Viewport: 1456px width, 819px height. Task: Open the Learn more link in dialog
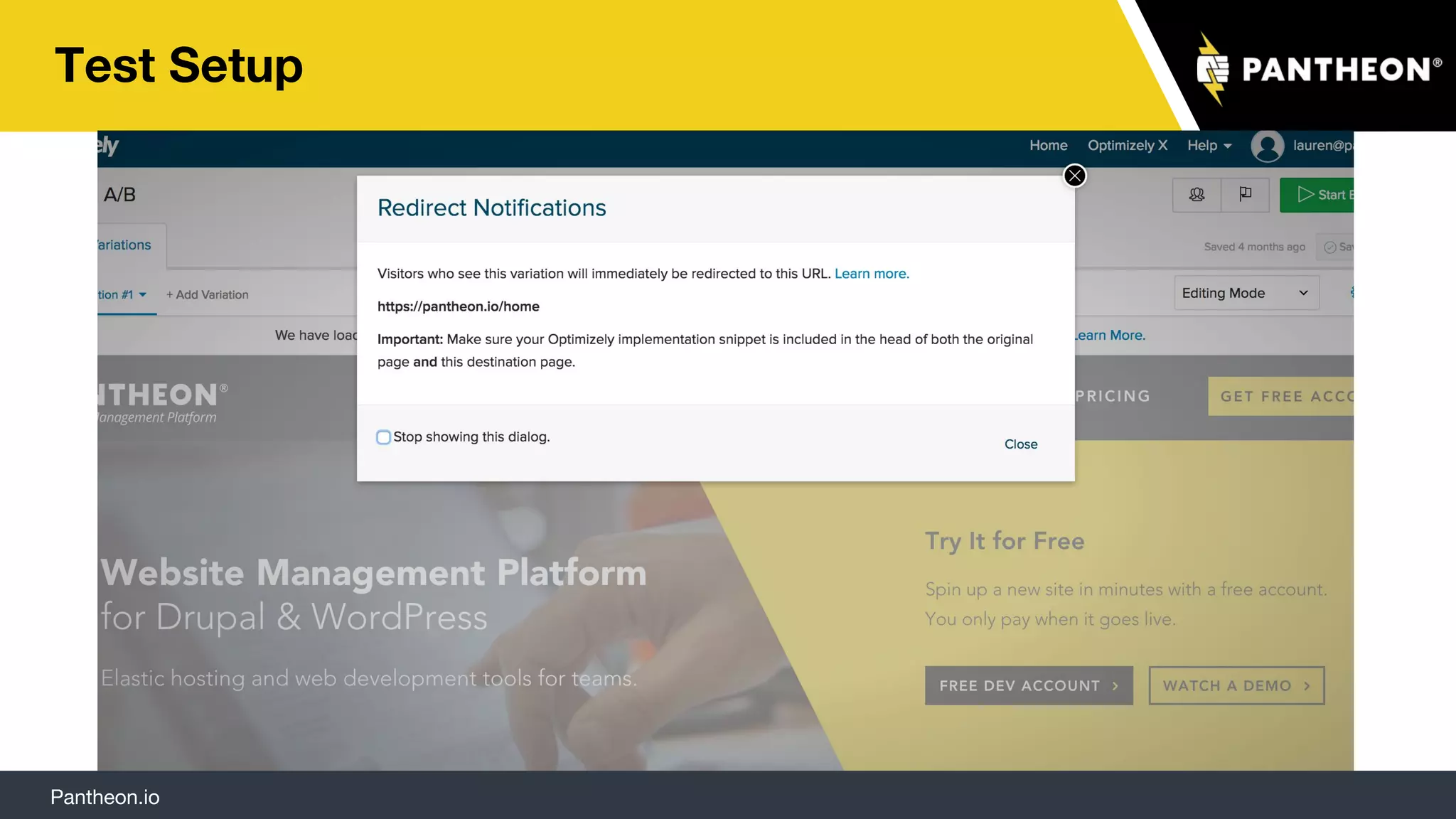pos(872,274)
